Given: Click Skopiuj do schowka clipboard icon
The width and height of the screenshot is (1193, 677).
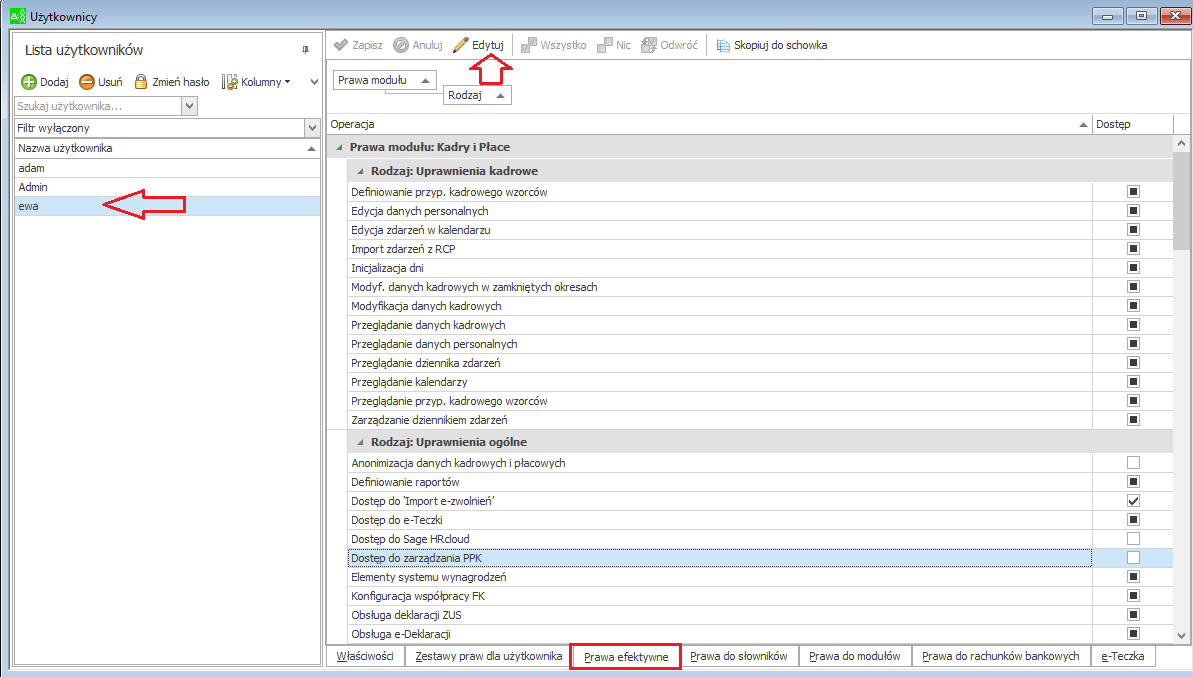Looking at the screenshot, I should [723, 46].
